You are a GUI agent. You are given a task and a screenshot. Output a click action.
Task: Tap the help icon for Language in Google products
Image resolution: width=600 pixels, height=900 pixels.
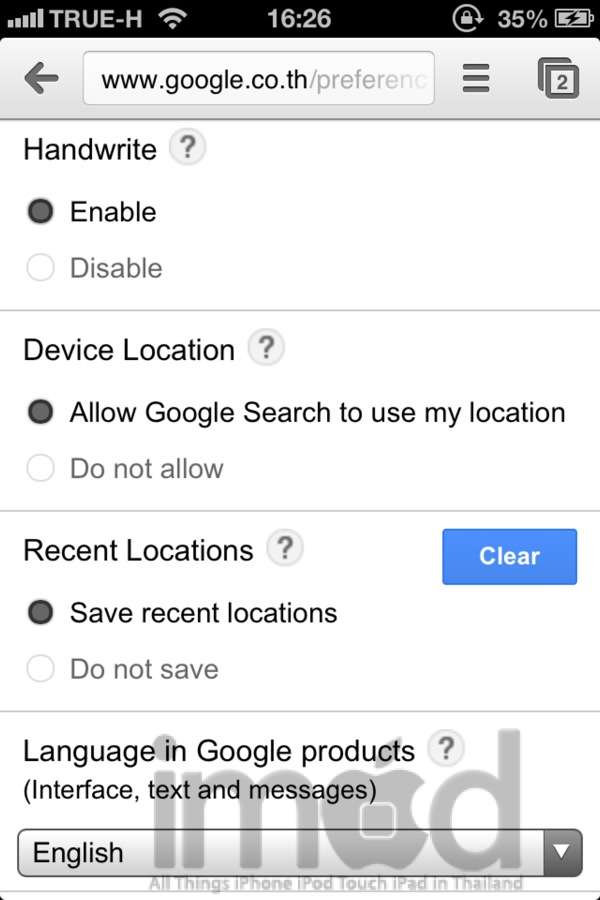pyautogui.click(x=446, y=748)
